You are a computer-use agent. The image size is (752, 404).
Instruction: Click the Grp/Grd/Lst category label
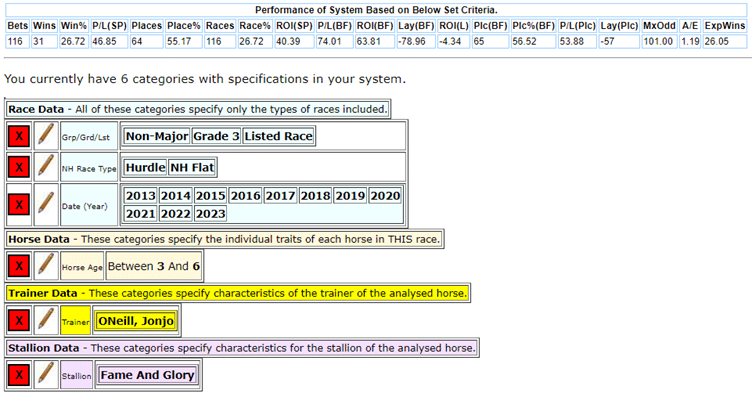point(89,137)
